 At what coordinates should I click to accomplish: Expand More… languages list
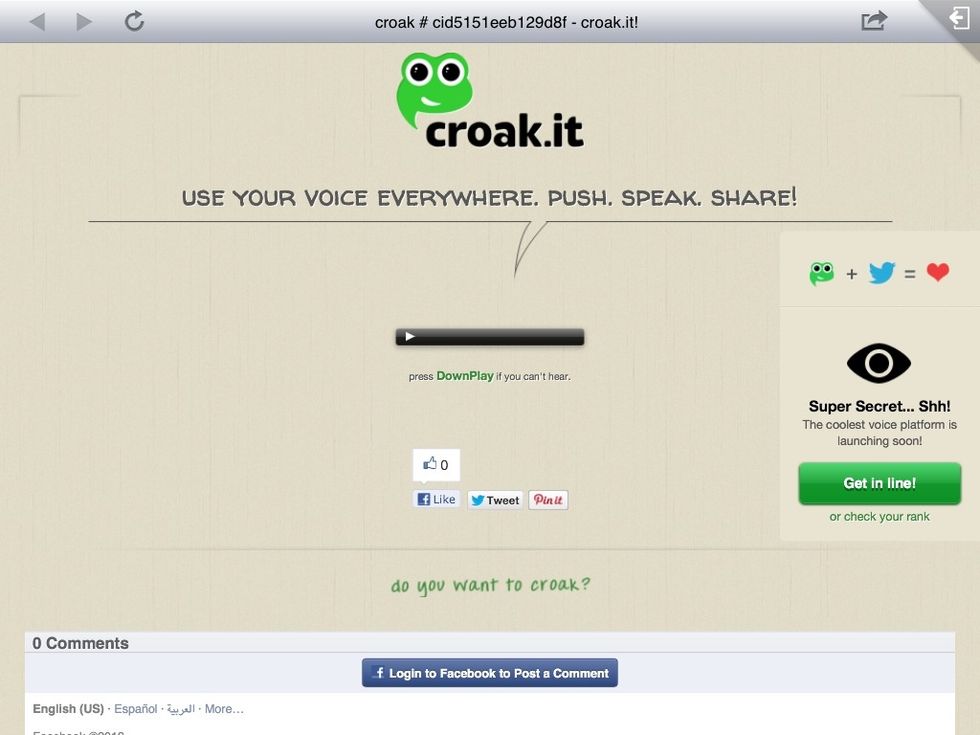click(x=224, y=709)
